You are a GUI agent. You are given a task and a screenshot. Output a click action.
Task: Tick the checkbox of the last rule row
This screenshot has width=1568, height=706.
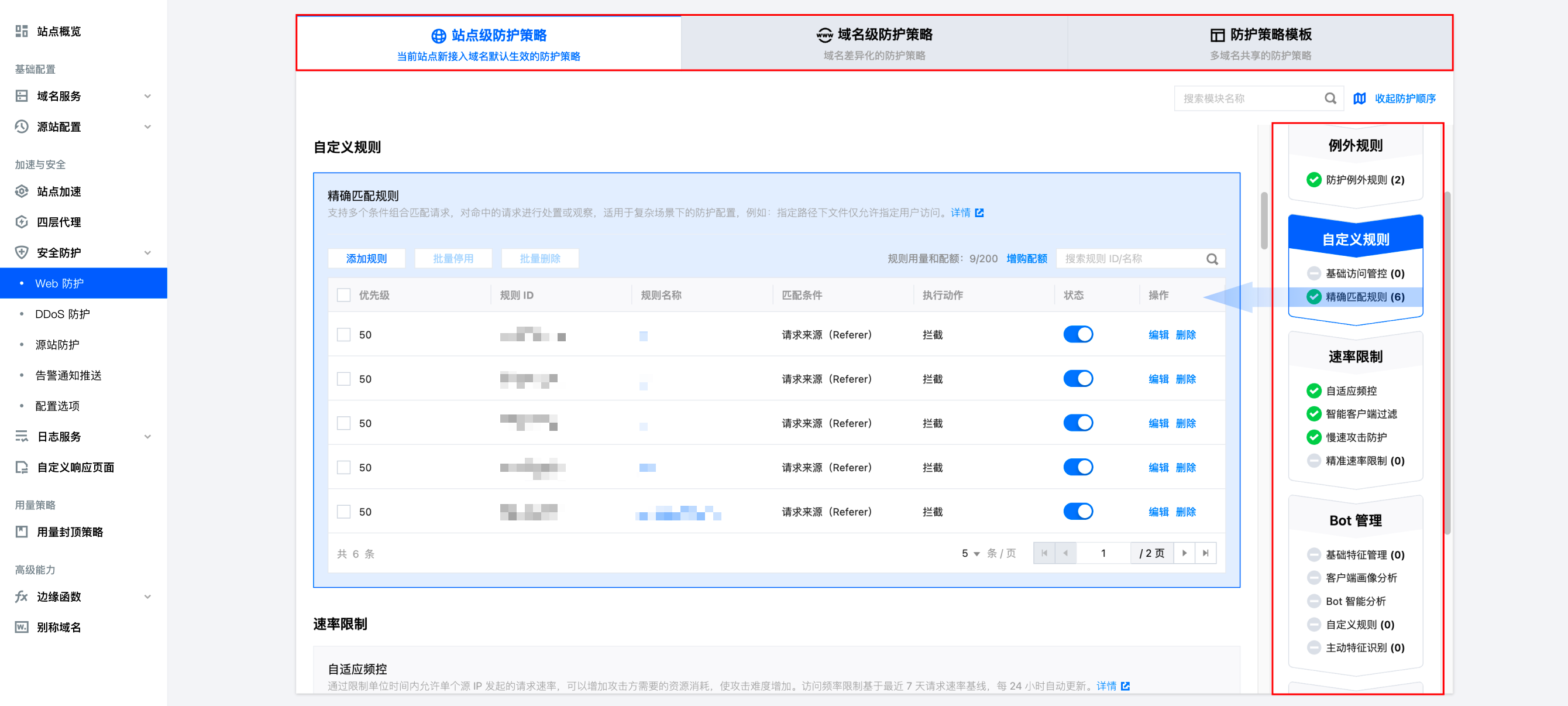point(344,512)
